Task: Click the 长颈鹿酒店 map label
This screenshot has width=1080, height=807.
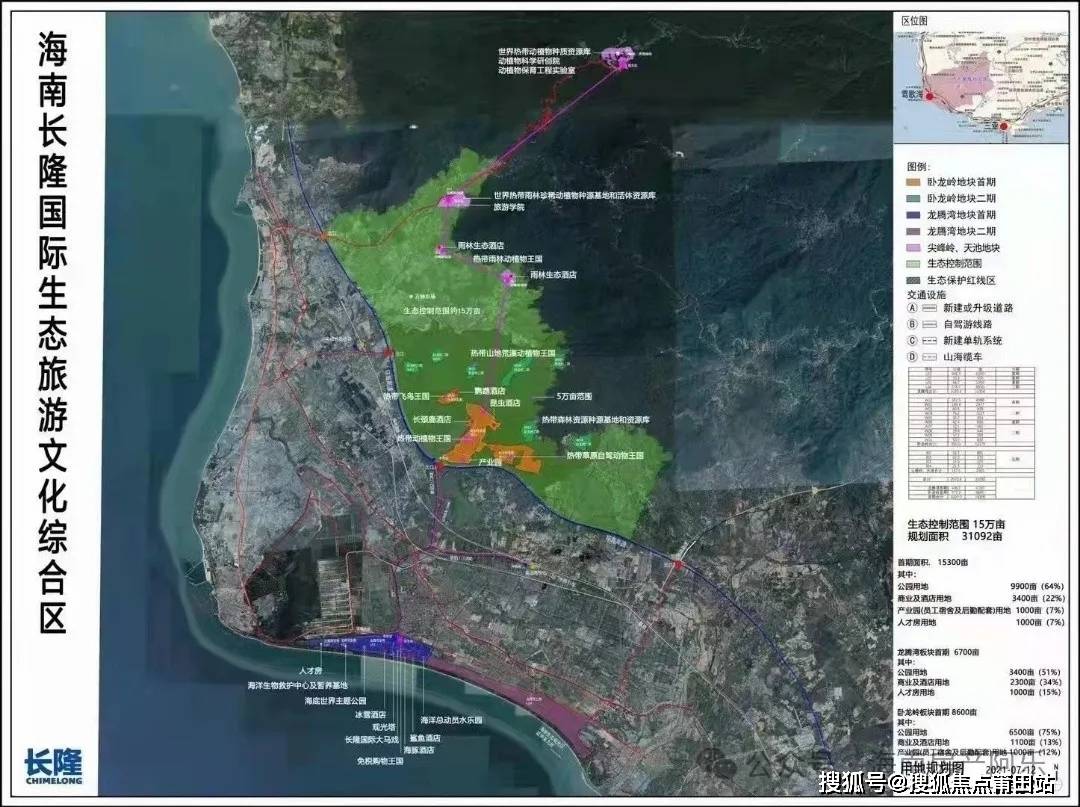Action: tap(431, 419)
